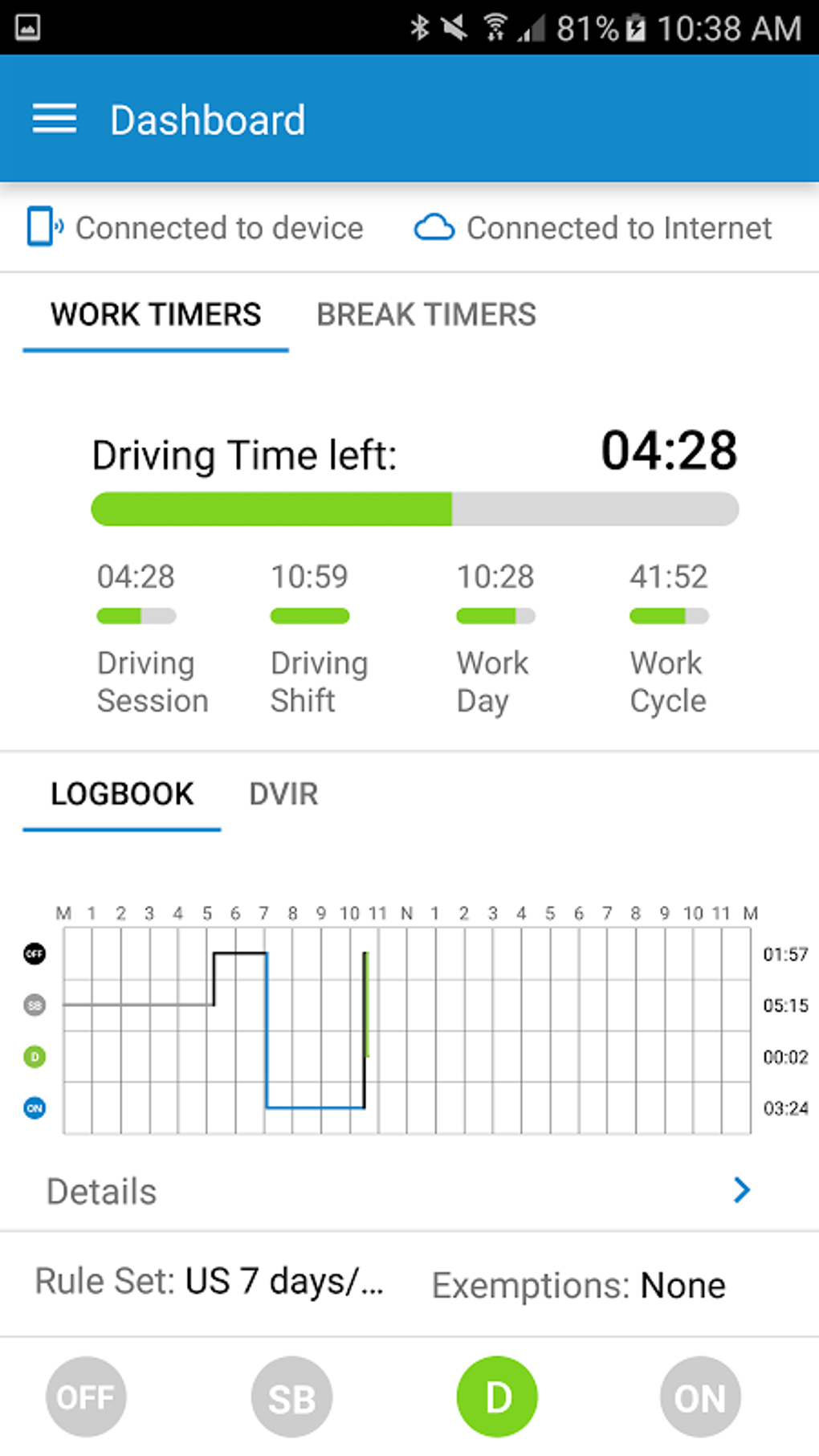Tap the SB row icon on the logbook graph
The width and height of the screenshot is (819, 1456).
point(35,1005)
